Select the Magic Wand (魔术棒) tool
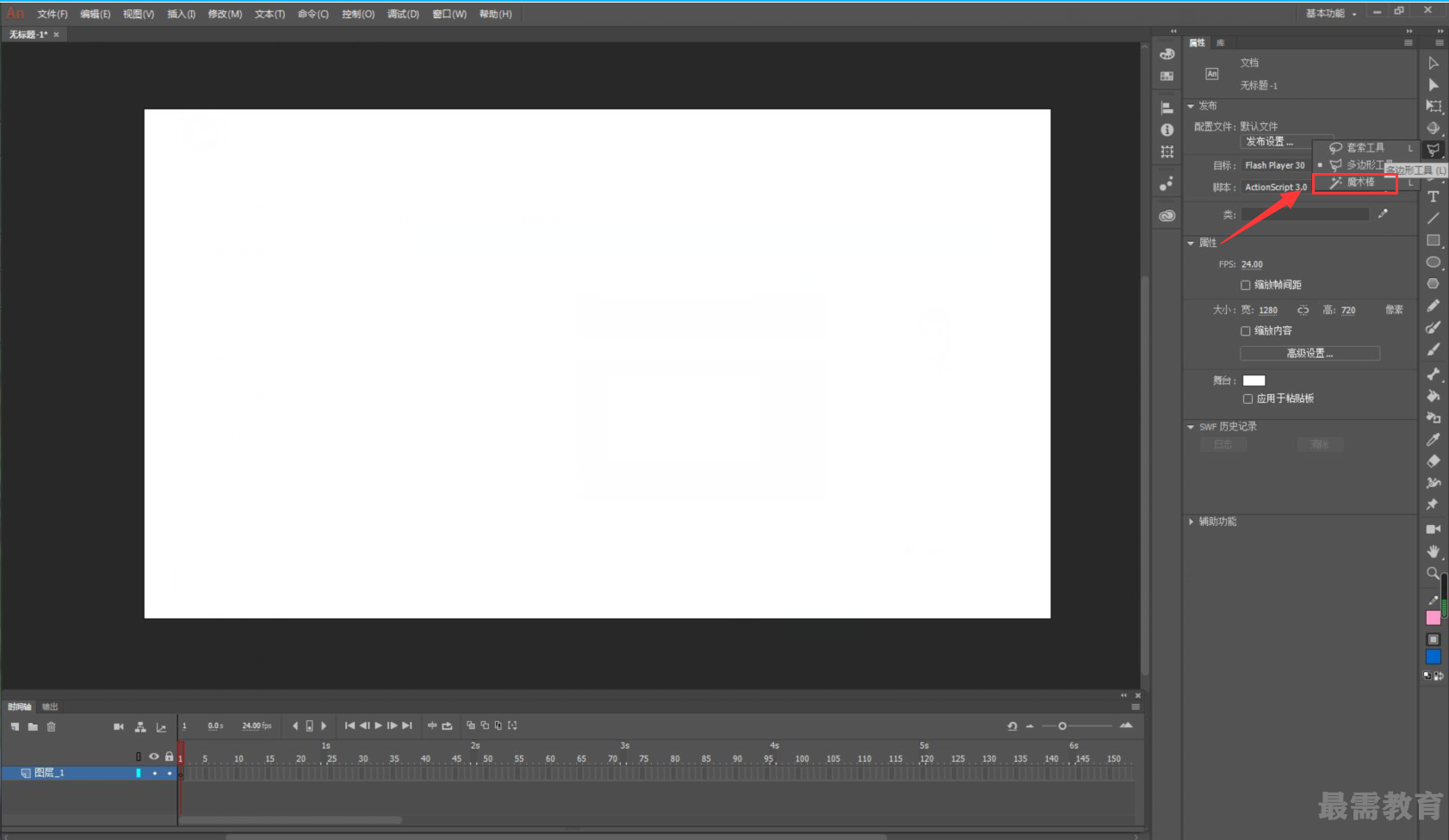The image size is (1449, 840). [1355, 182]
